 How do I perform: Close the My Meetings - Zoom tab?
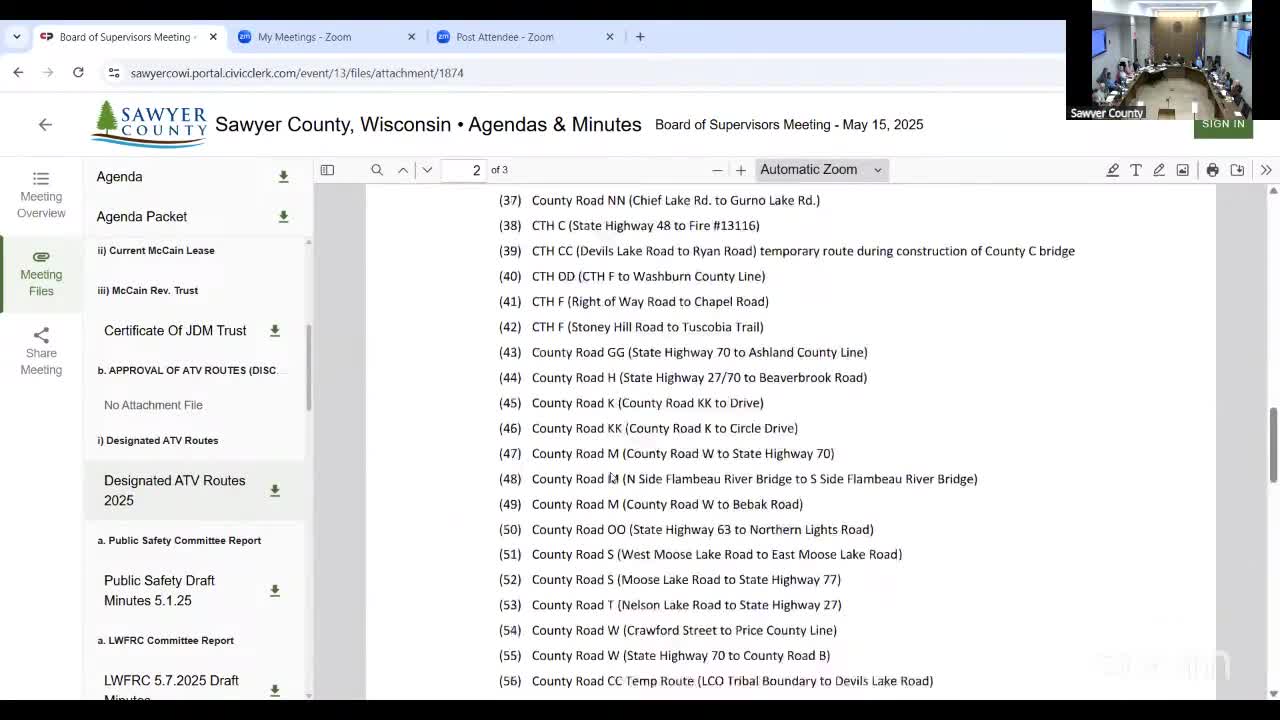coord(411,37)
